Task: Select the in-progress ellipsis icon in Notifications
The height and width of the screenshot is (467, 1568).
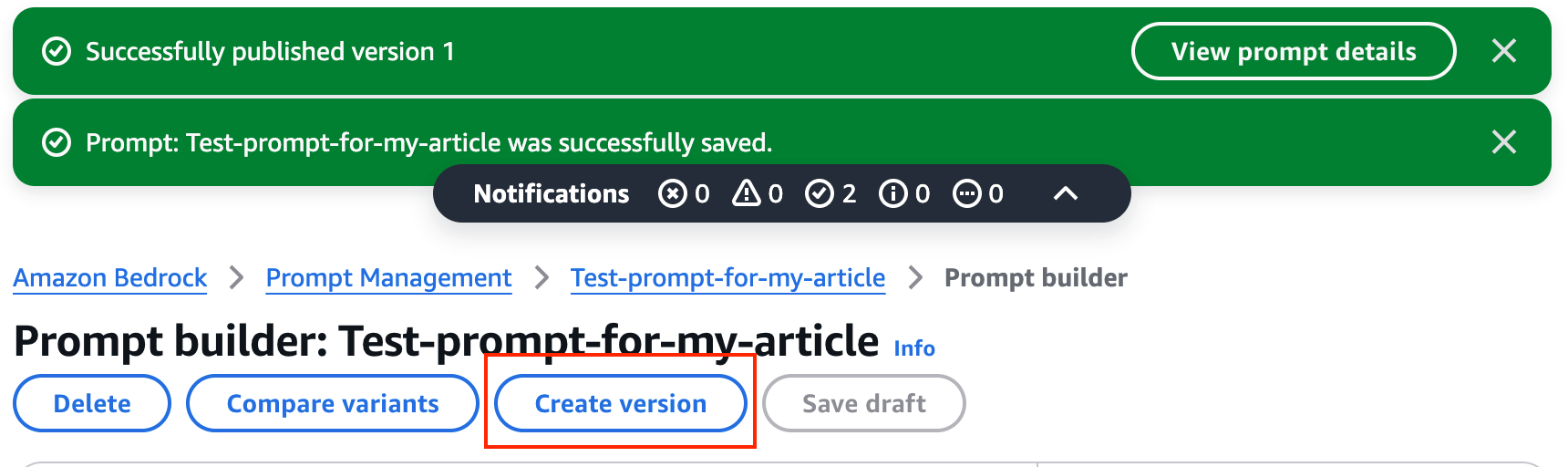Action: pos(966,193)
